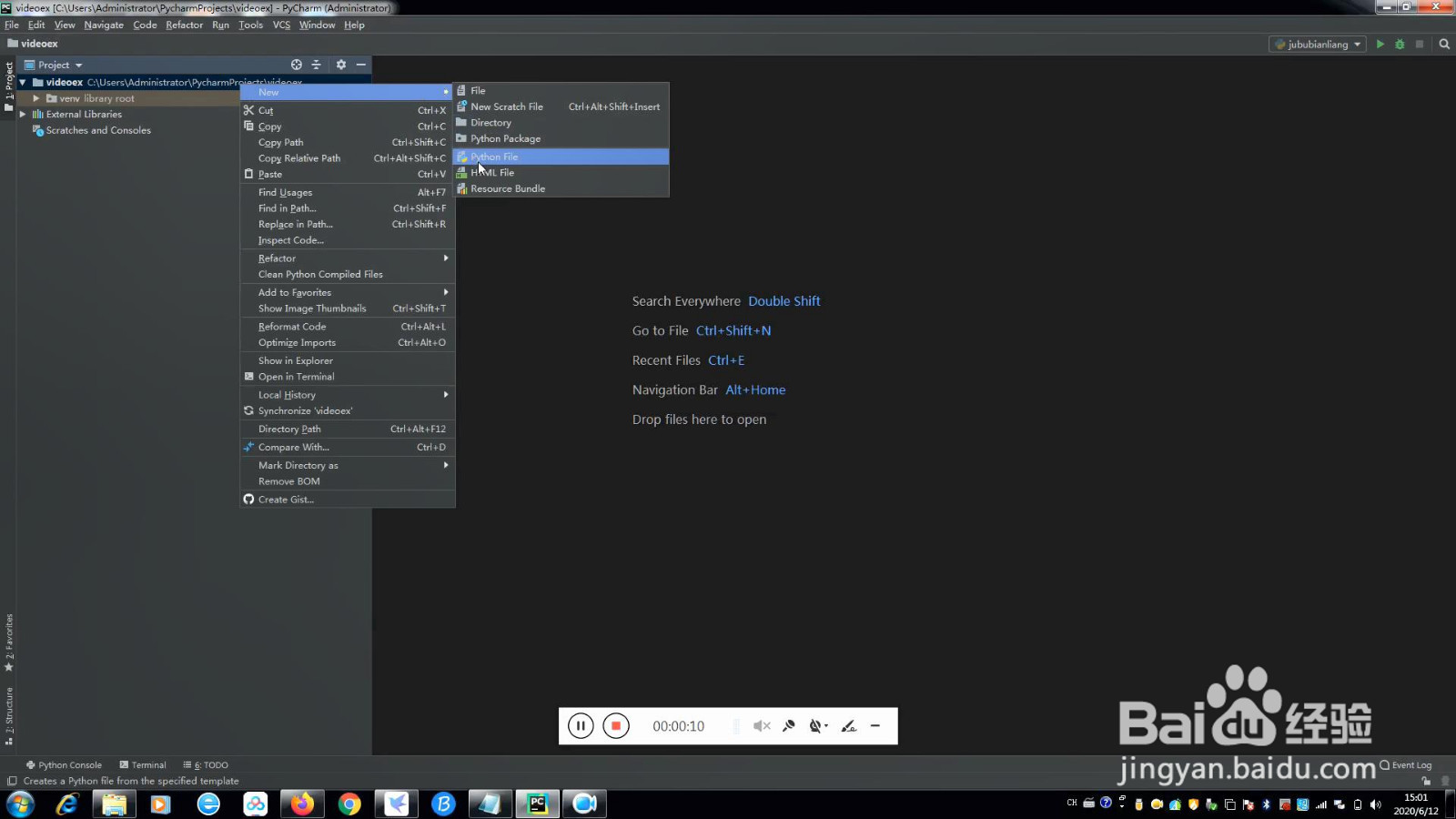Open the Structure side tab

tap(9, 716)
